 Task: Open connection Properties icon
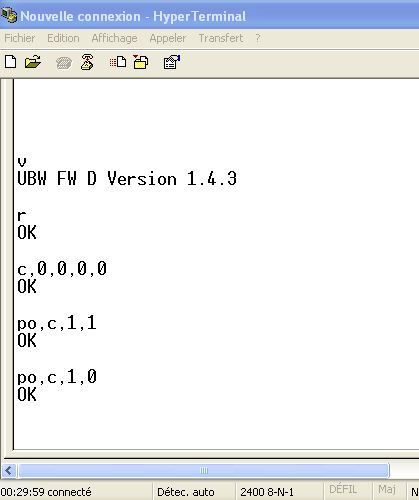click(172, 62)
